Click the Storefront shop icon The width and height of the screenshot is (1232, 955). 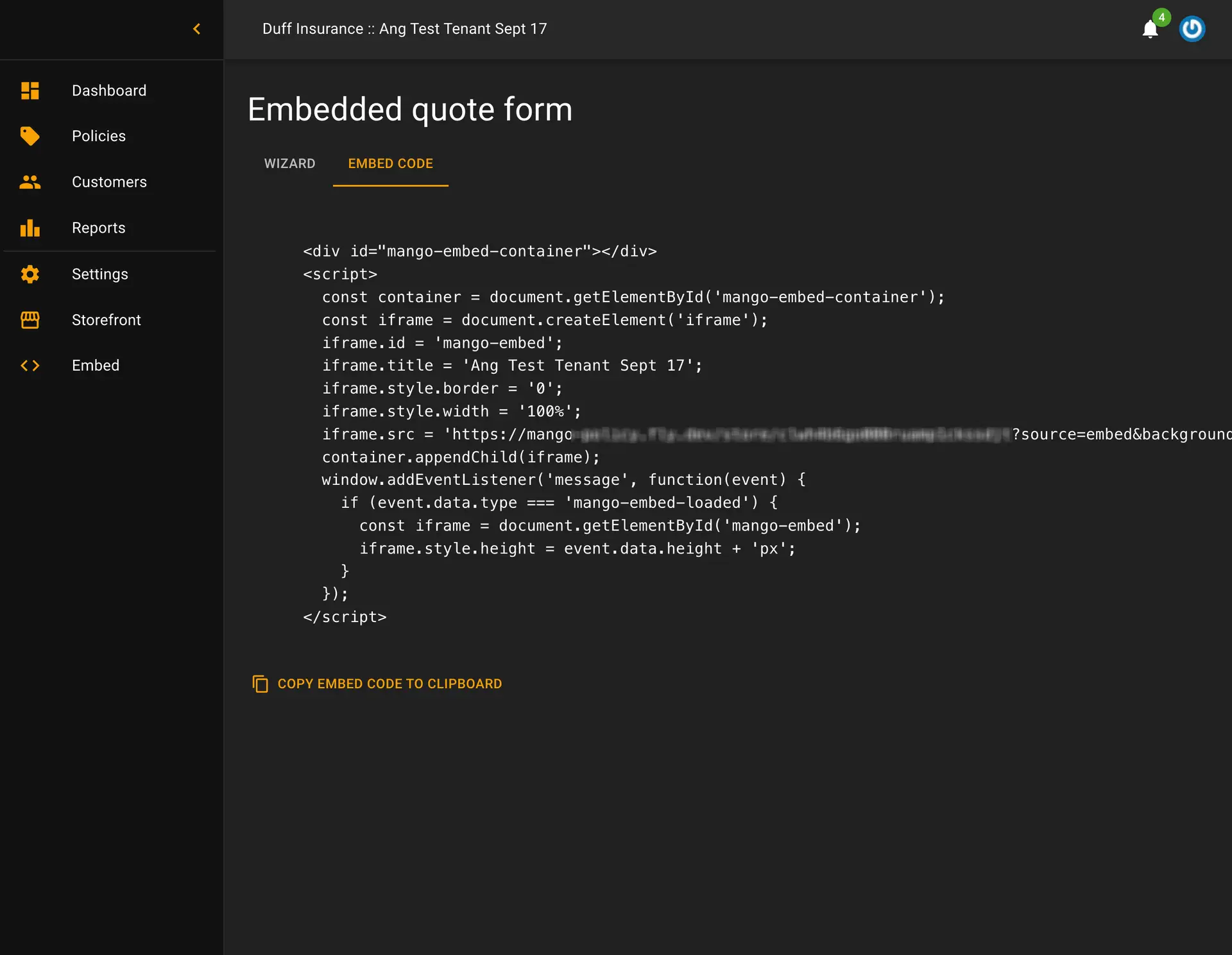[30, 319]
